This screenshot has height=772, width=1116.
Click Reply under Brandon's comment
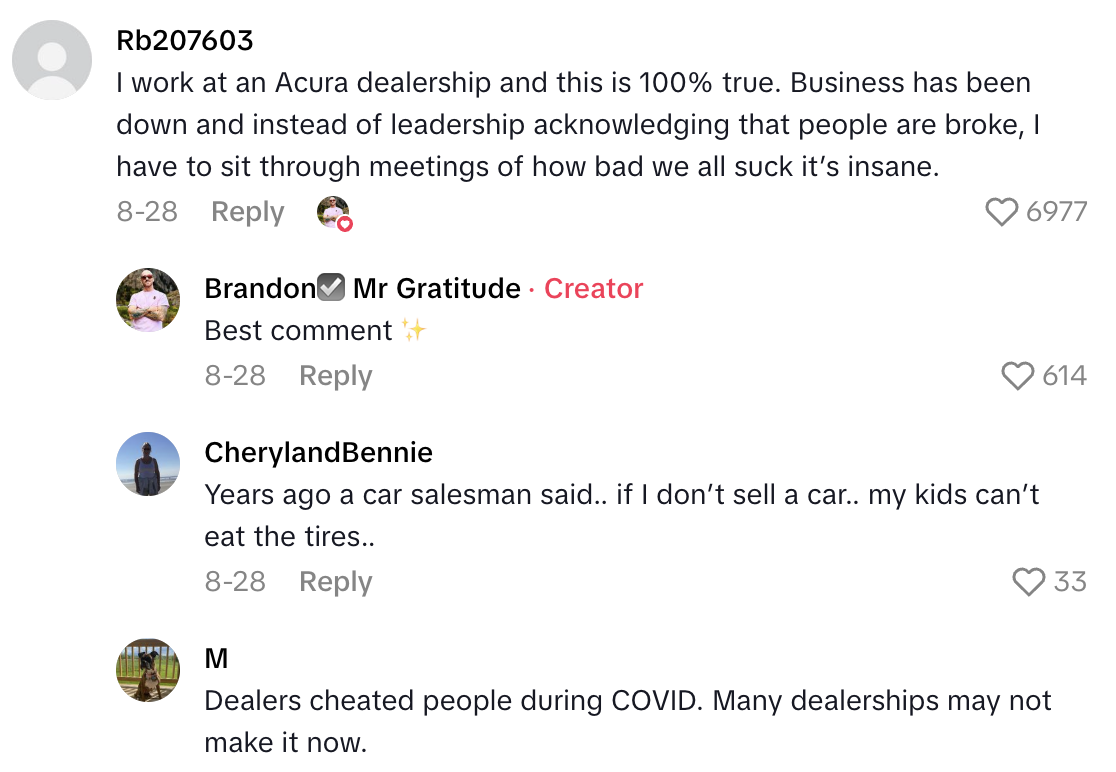coord(335,376)
